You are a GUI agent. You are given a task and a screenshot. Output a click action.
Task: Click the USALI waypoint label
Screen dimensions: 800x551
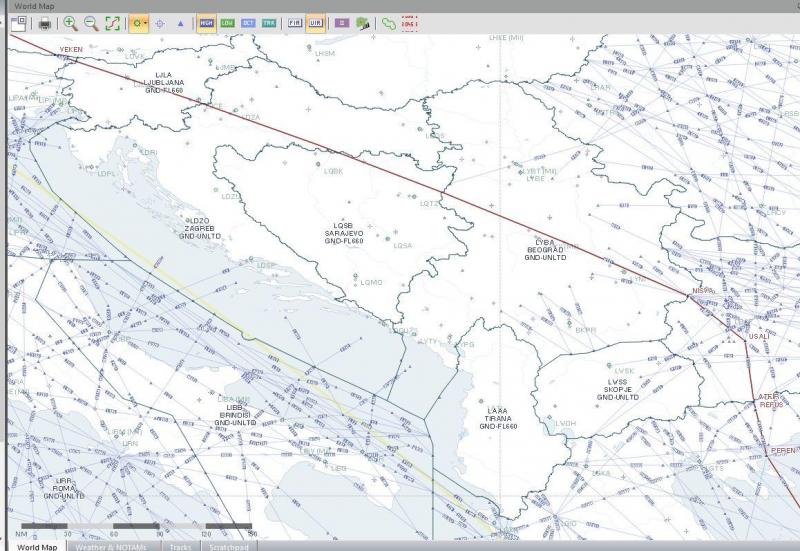coord(759,337)
